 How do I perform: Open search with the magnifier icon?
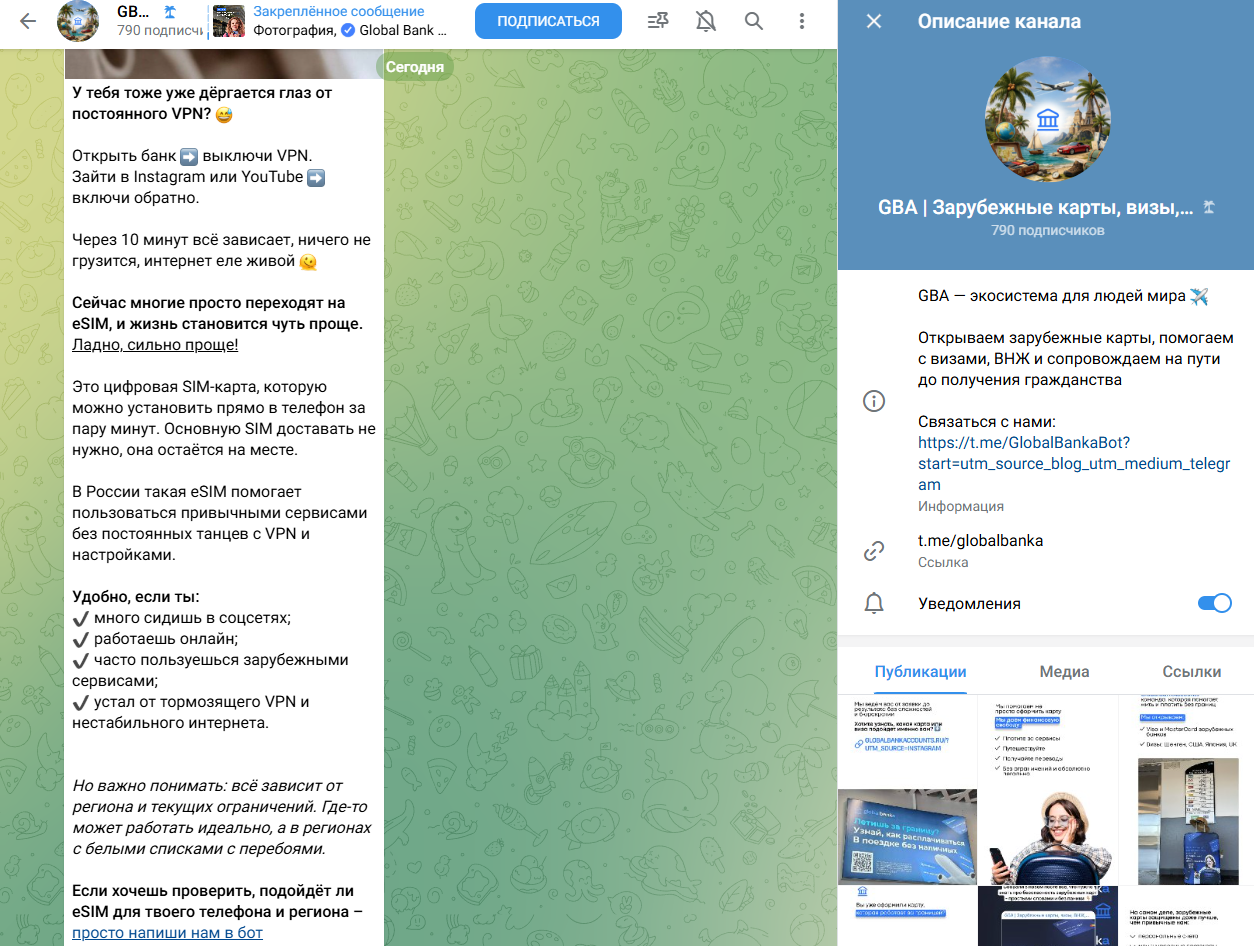[x=754, y=21]
